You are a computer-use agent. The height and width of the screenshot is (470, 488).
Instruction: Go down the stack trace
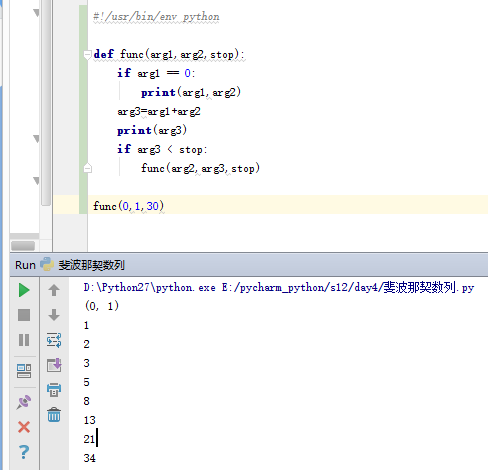(x=54, y=315)
